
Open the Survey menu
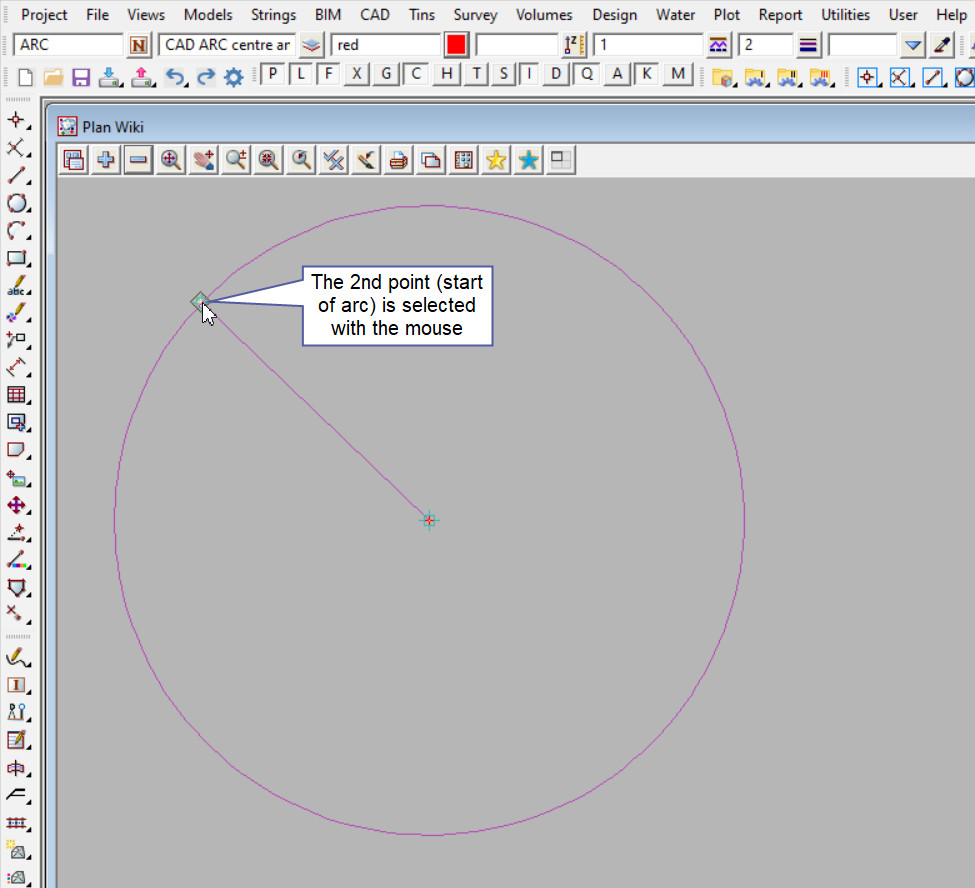click(475, 15)
